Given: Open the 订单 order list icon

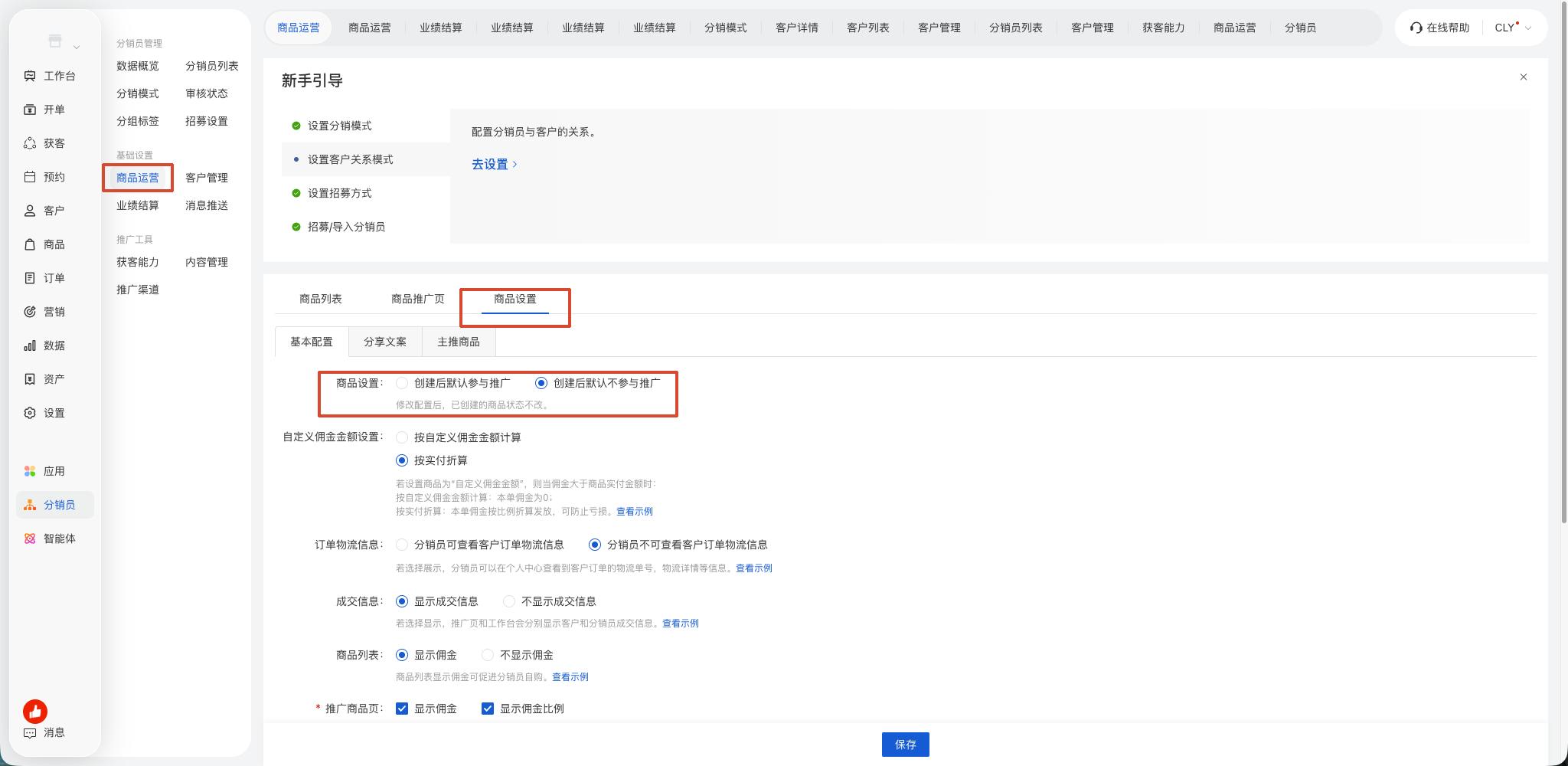Looking at the screenshot, I should pos(30,278).
